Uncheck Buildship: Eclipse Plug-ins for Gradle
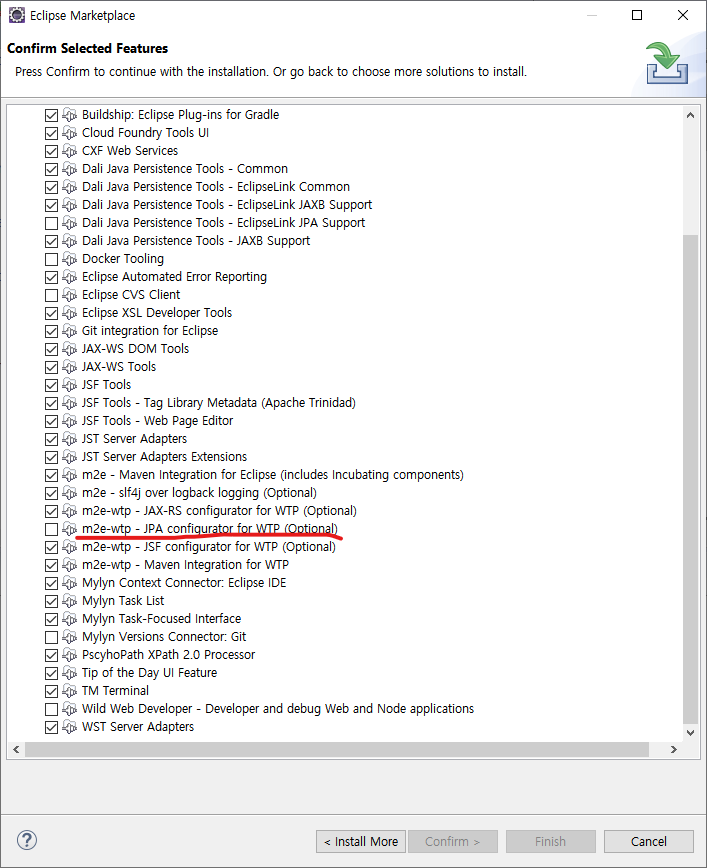Image resolution: width=707 pixels, height=868 pixels. 51,115
